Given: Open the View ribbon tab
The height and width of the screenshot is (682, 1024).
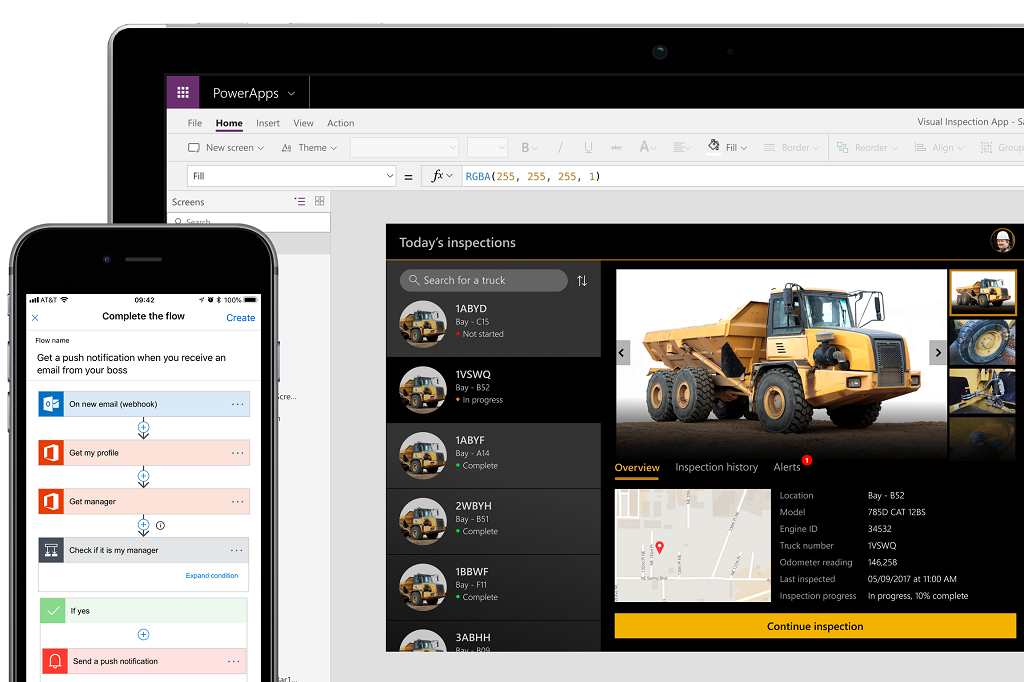Looking at the screenshot, I should tap(303, 123).
